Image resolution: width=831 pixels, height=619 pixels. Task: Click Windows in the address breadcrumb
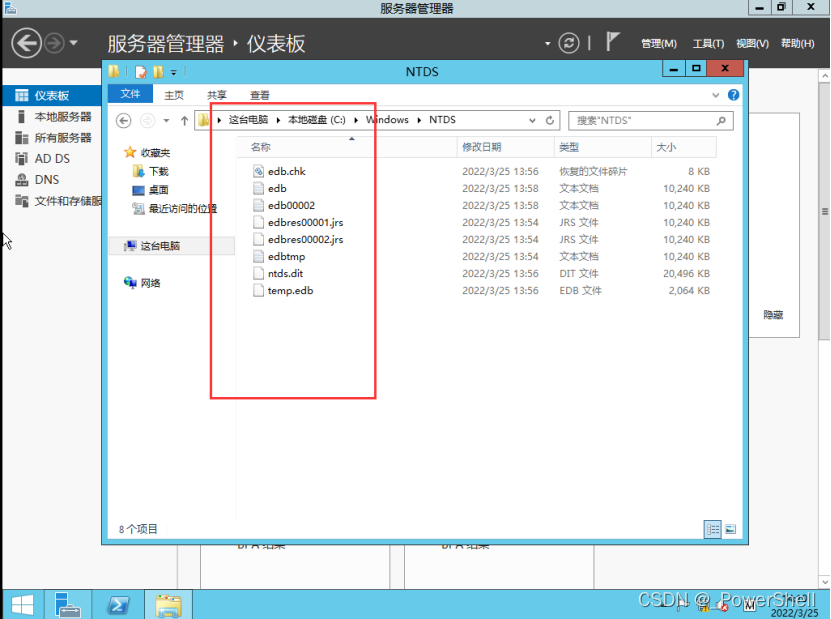point(387,120)
